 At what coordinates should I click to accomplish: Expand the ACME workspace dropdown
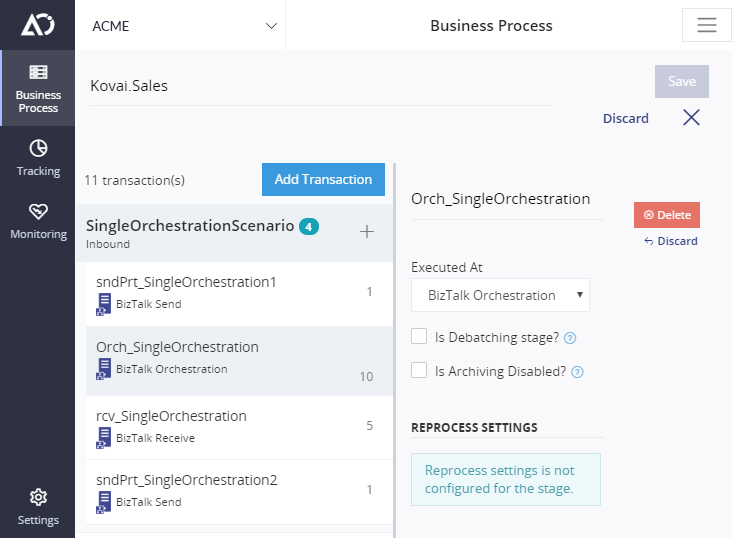click(180, 26)
